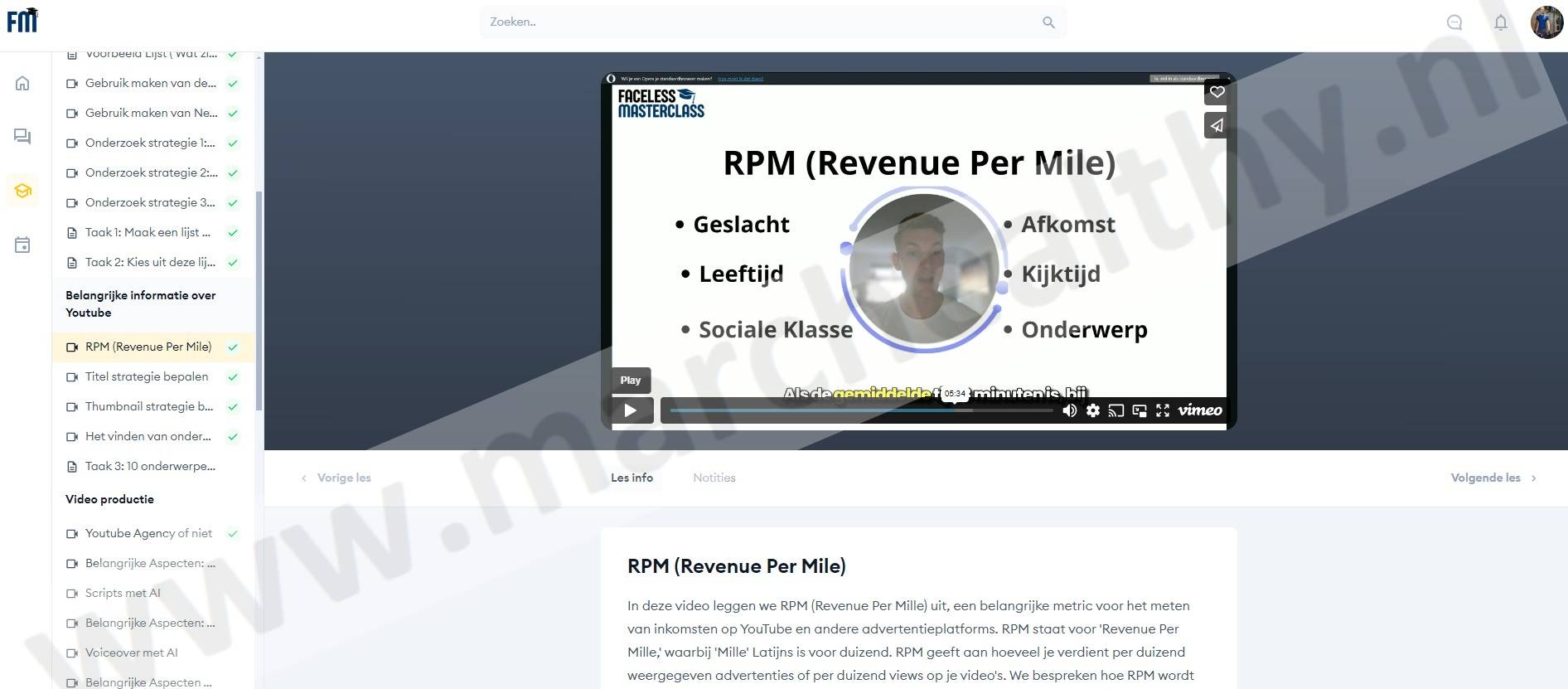Click the heart like icon on video
The image size is (1568, 689).
(x=1216, y=92)
